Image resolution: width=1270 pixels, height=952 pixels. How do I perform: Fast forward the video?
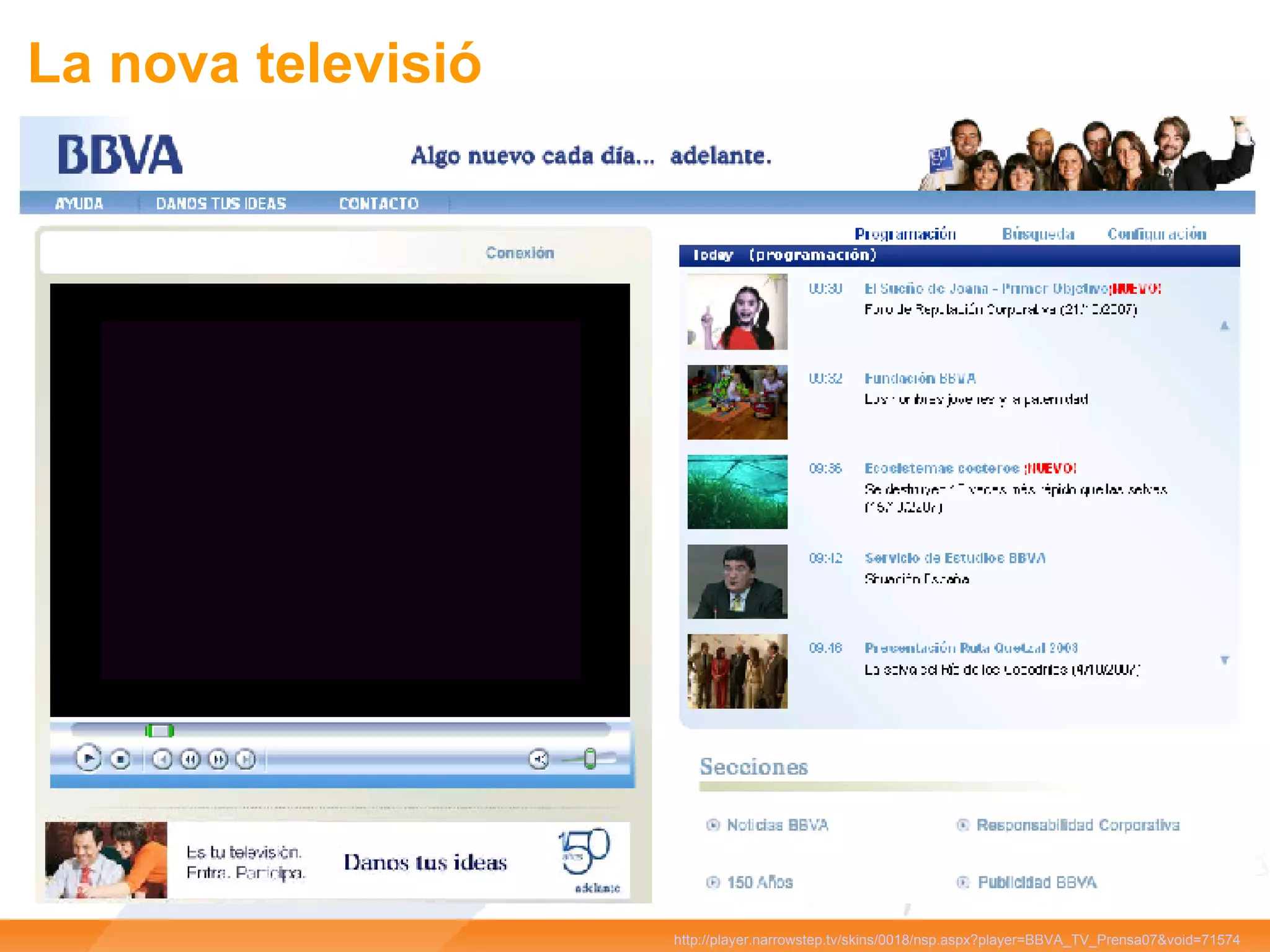(218, 759)
